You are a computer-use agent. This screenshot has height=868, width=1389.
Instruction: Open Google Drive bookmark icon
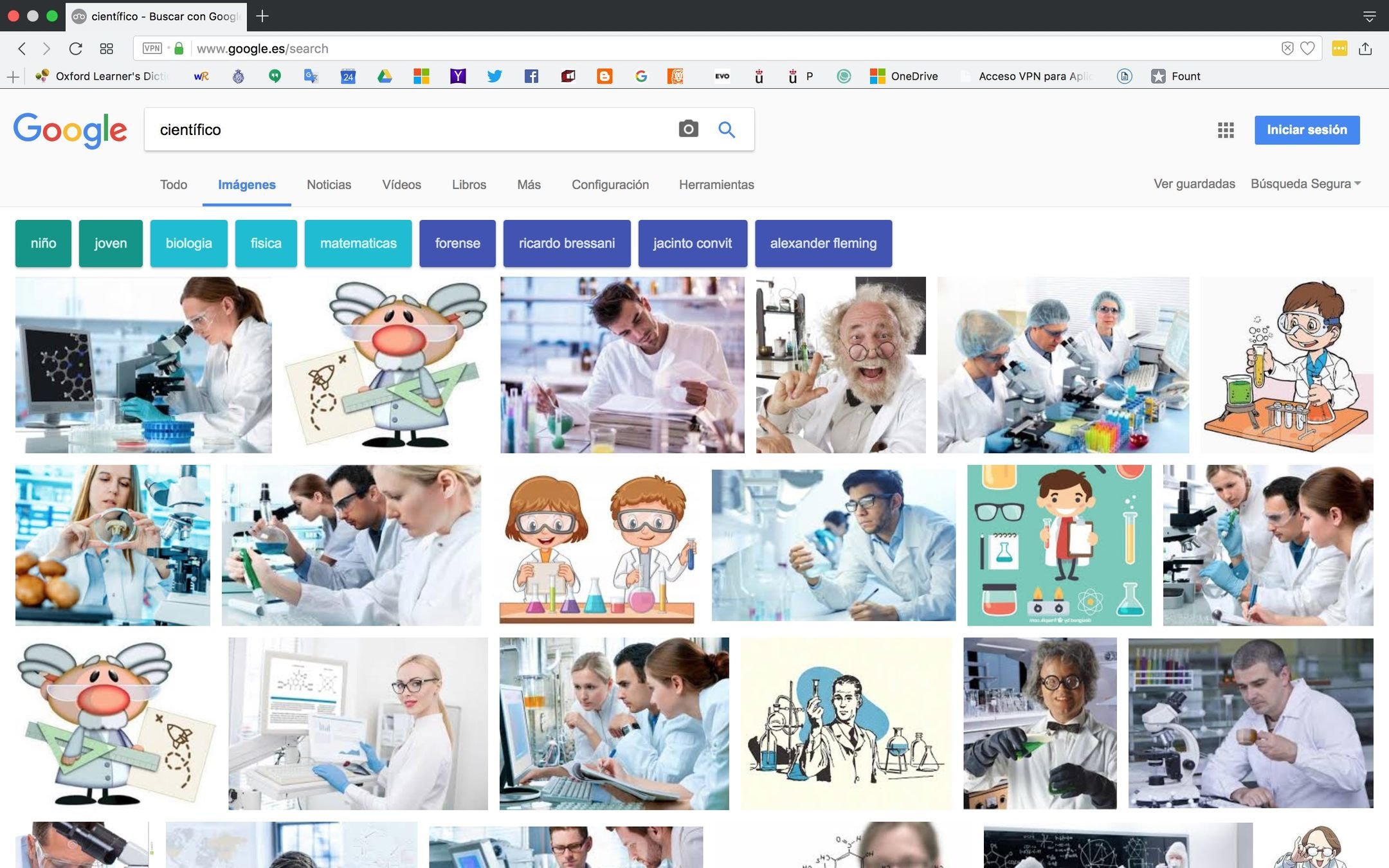point(385,77)
